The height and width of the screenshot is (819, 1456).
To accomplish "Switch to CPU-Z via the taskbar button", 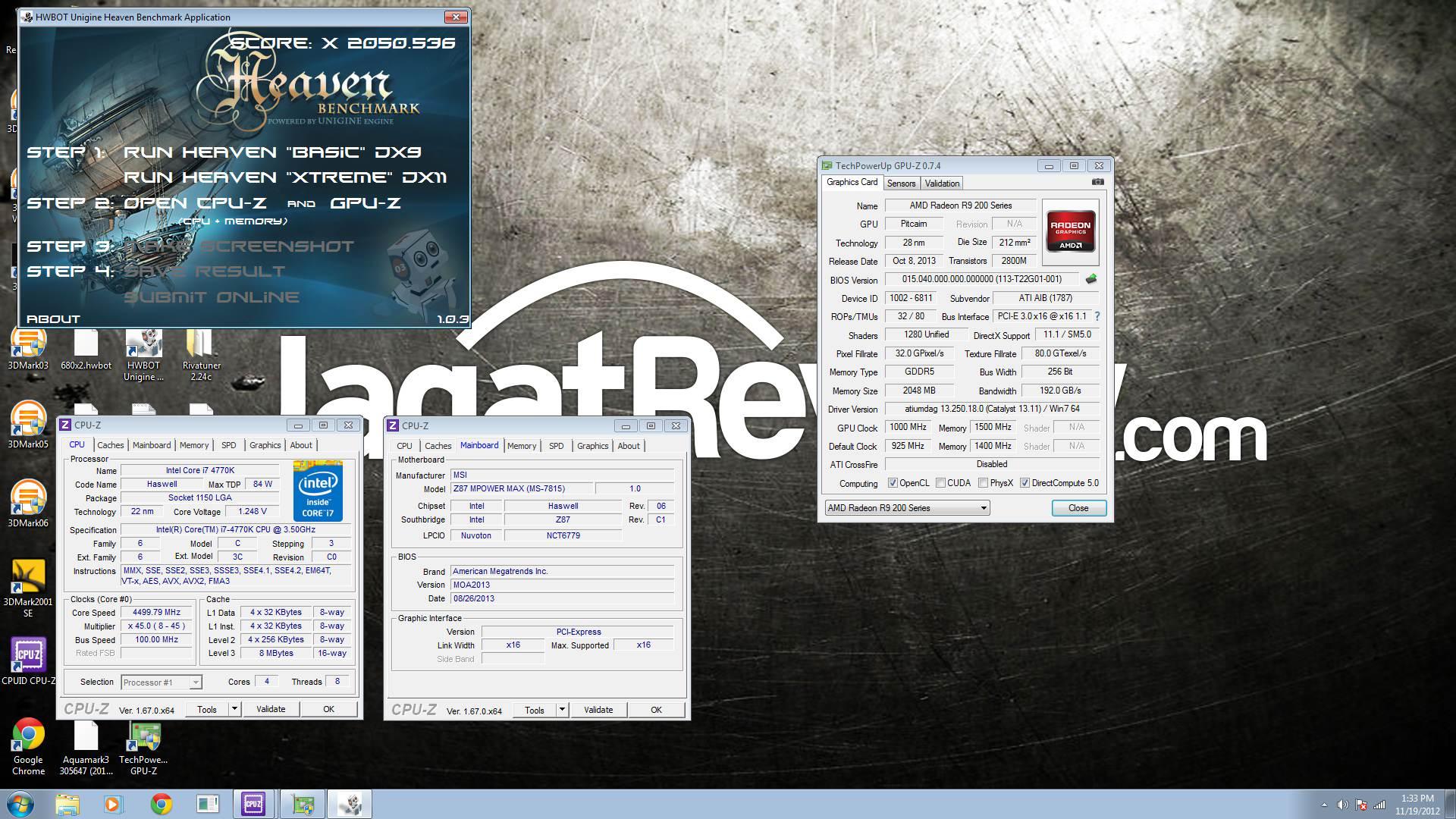I will [253, 804].
